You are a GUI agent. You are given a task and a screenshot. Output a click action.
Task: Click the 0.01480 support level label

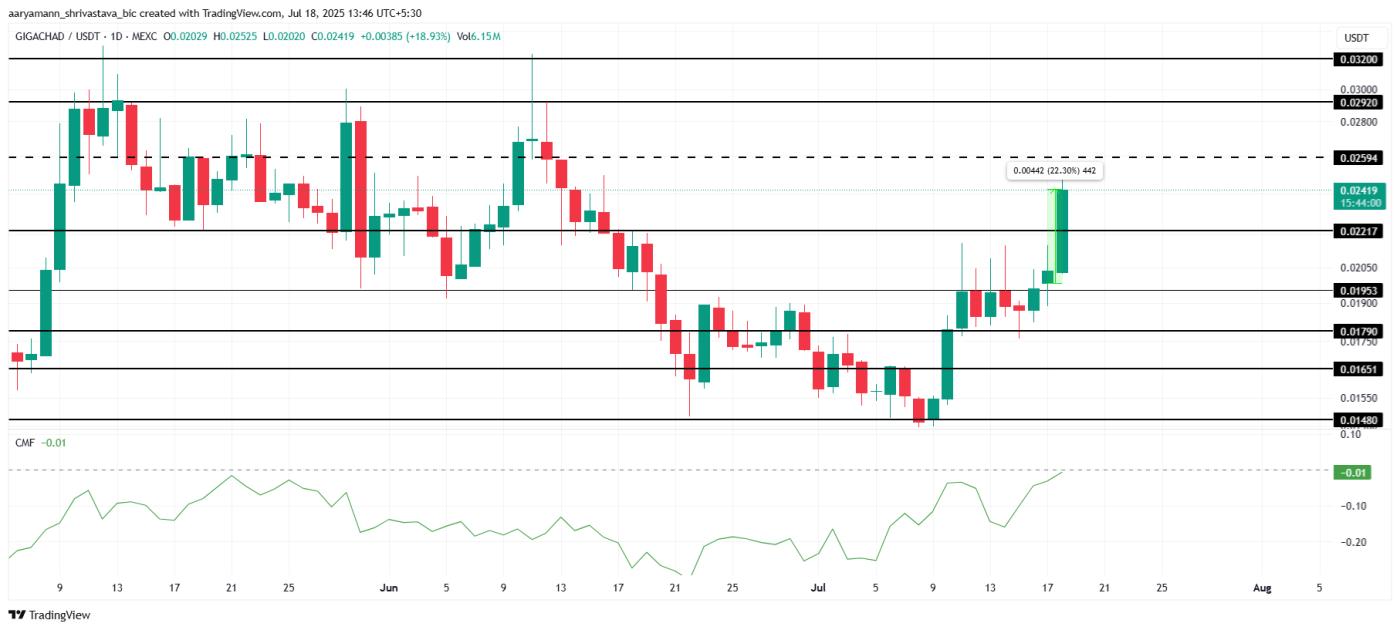(x=1358, y=418)
